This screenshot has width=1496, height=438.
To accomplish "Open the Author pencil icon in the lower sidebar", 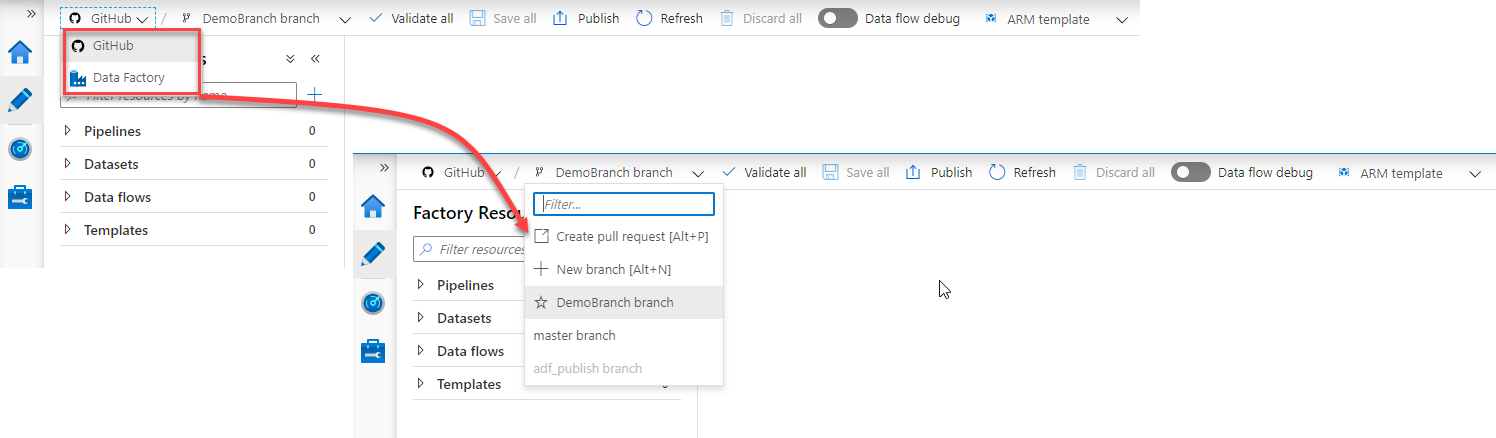I will coord(373,253).
